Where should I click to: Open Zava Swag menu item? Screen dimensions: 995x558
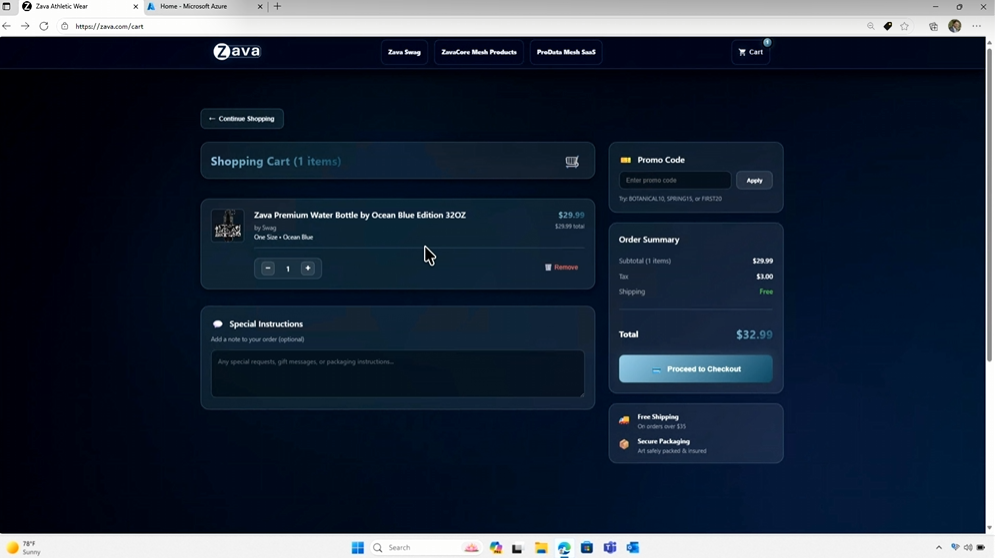pyautogui.click(x=404, y=52)
